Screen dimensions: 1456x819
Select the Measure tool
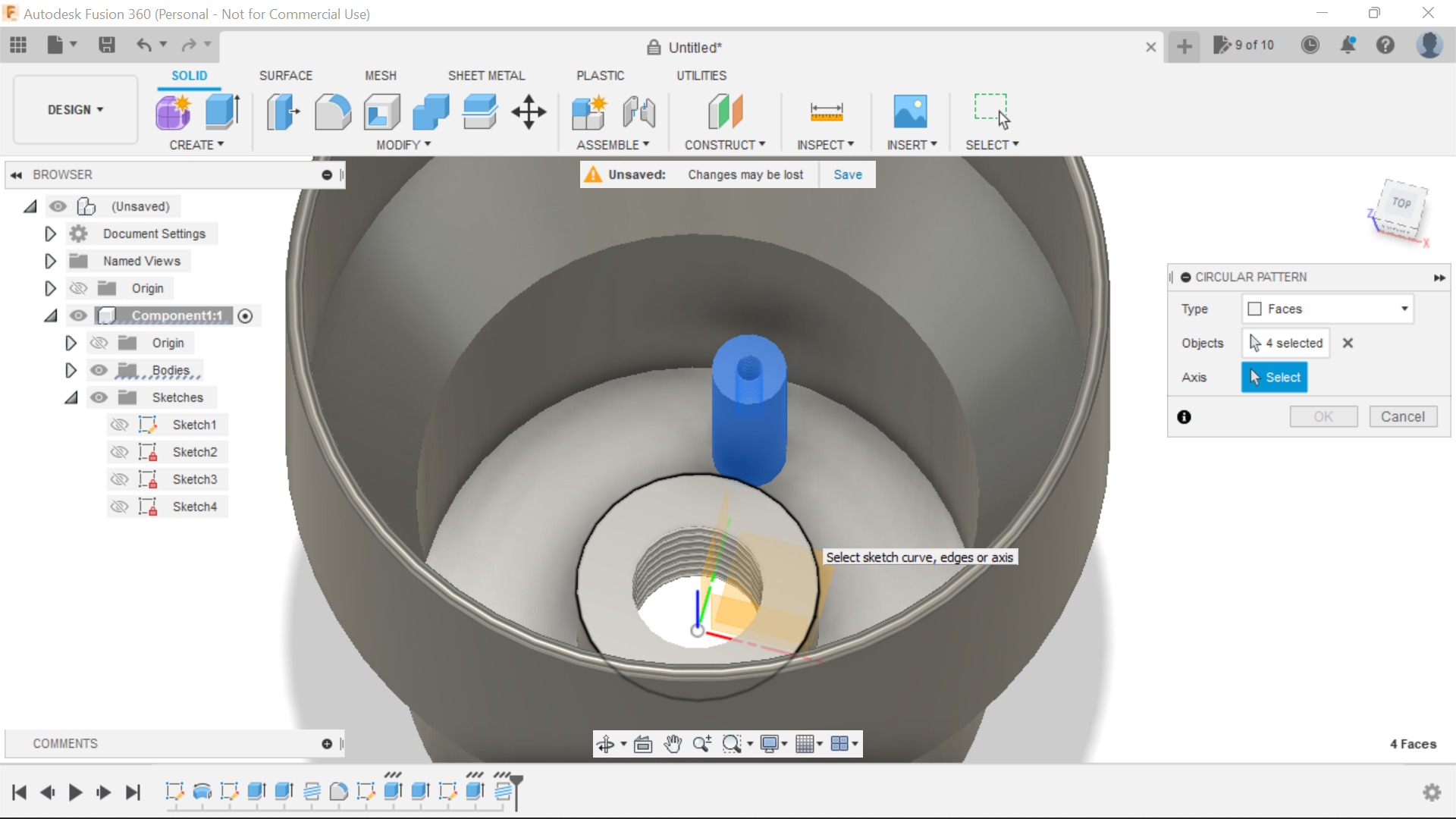click(x=827, y=112)
